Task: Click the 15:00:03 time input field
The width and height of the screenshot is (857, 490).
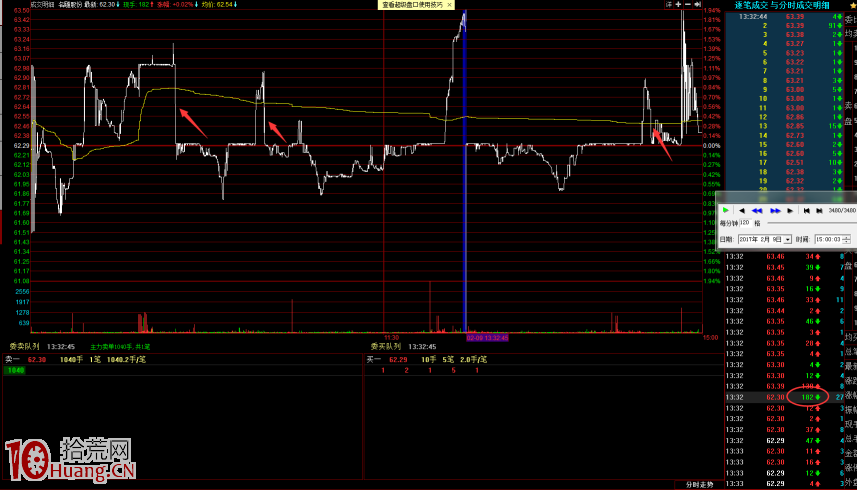Action: [x=828, y=239]
